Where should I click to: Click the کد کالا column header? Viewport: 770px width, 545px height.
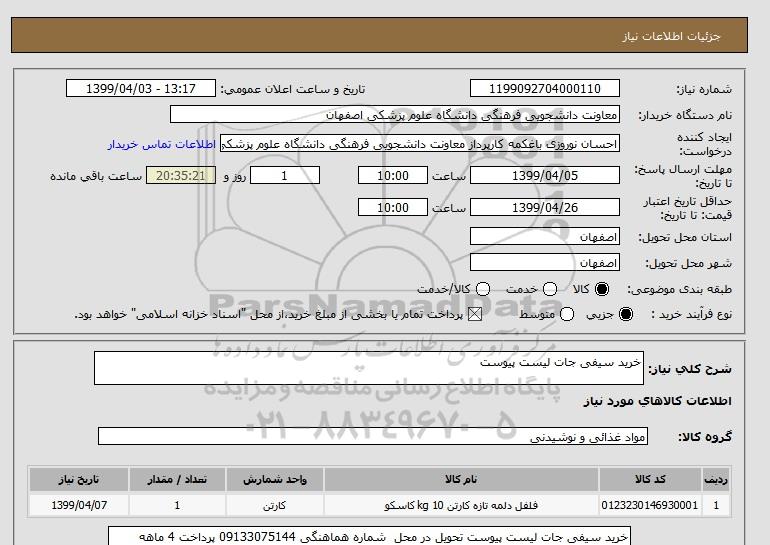pos(650,479)
